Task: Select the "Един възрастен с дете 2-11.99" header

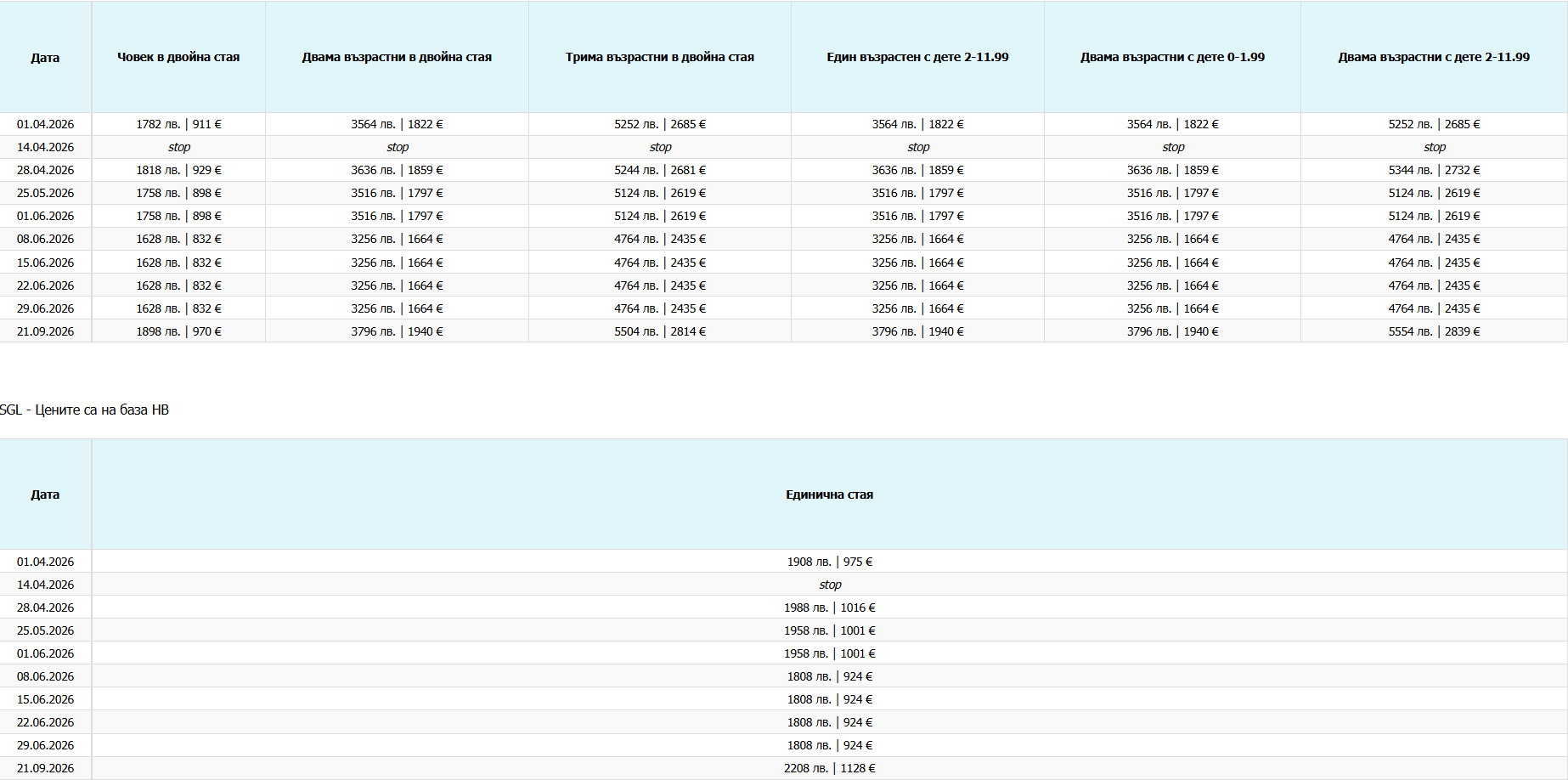Action: pos(917,57)
